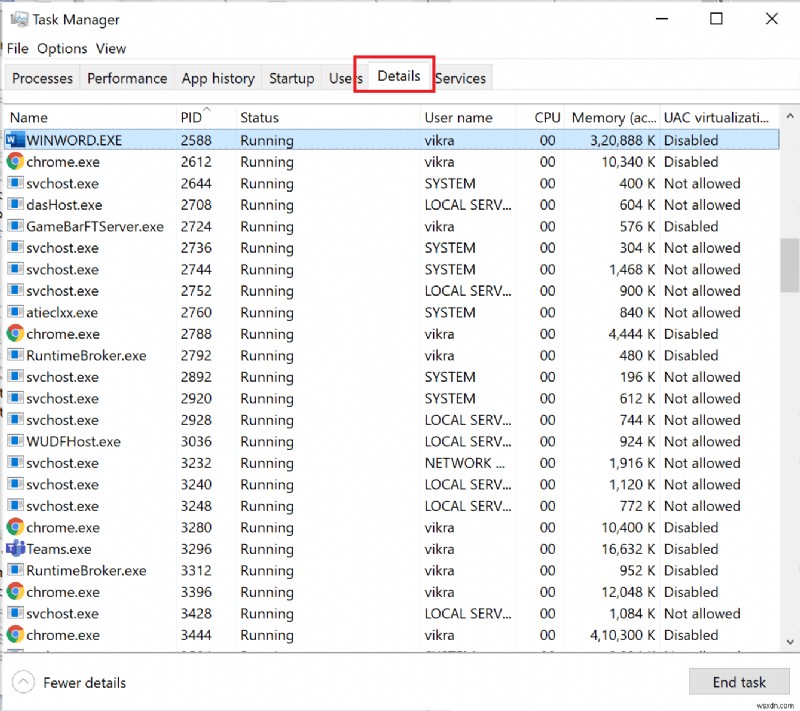Click RuntimeBroker.exe icon in PID 3312 row

click(15, 570)
